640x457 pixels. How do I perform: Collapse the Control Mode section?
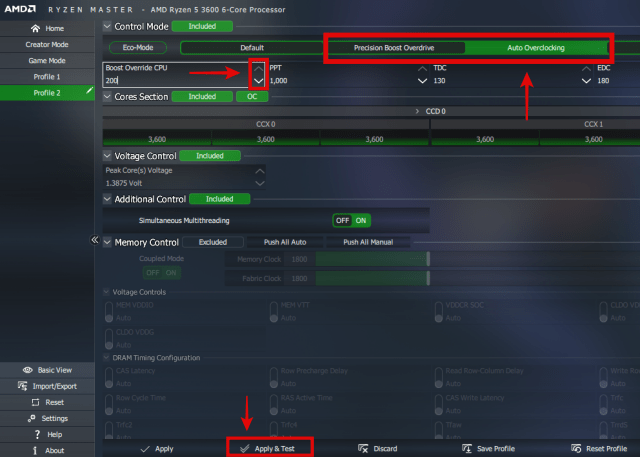(x=107, y=27)
